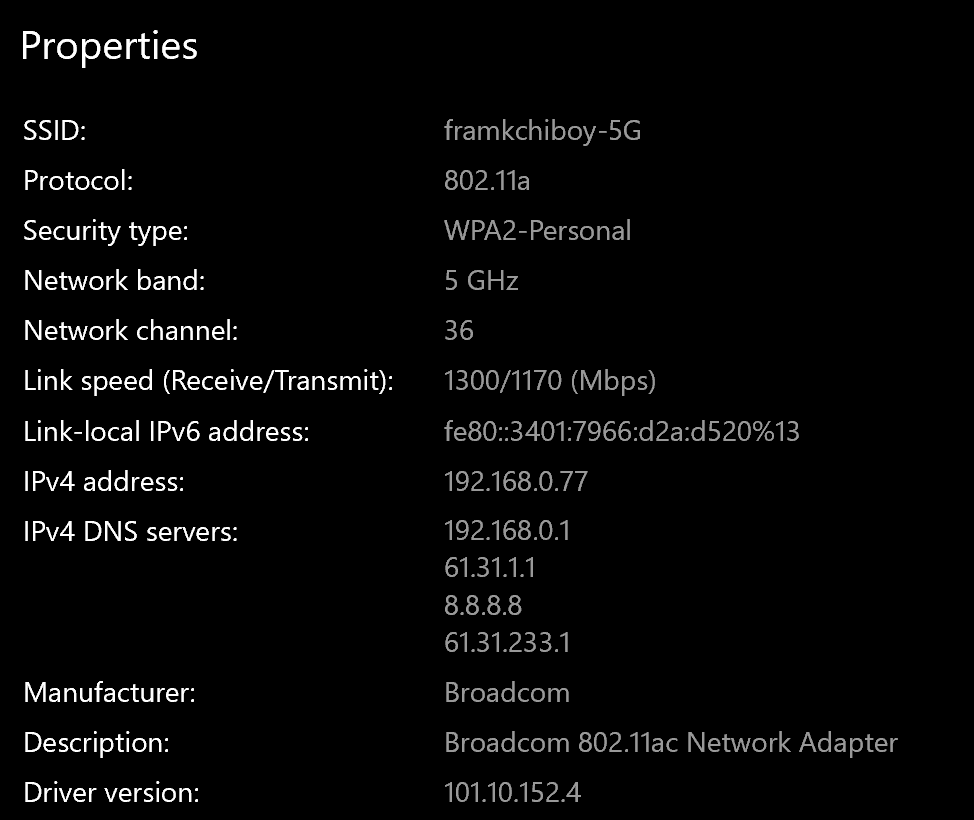The height and width of the screenshot is (820, 974).
Task: Click the Broadcom 802.11ac Network Adapter description
Action: pos(670,743)
